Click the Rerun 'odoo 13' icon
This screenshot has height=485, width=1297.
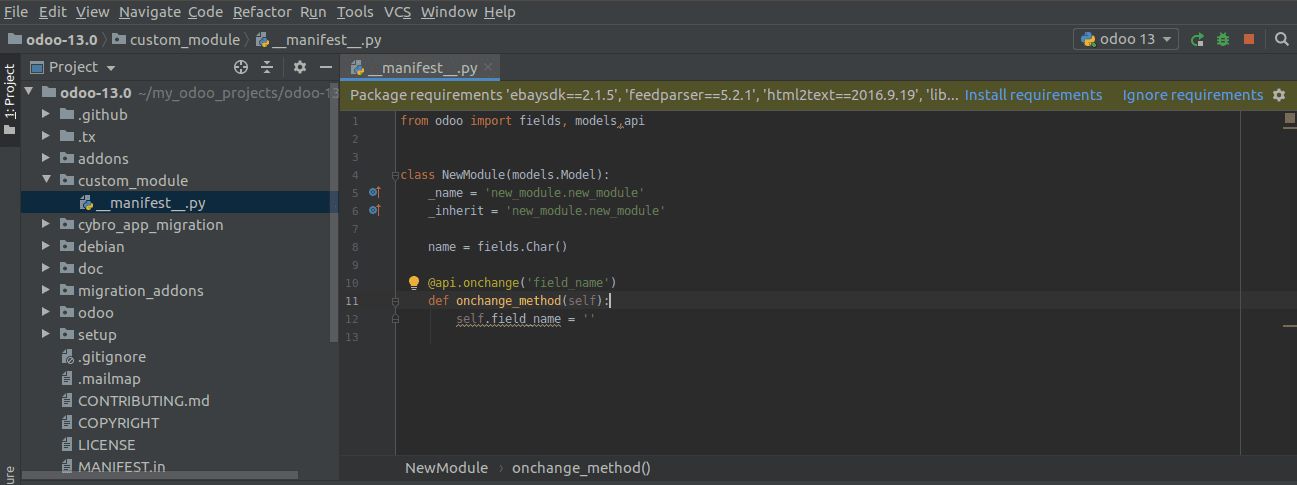pyautogui.click(x=1197, y=40)
